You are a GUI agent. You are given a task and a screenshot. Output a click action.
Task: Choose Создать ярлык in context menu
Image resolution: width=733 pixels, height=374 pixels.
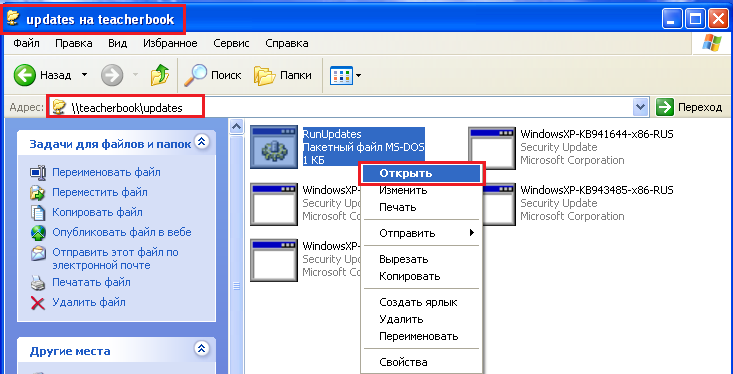pos(422,302)
